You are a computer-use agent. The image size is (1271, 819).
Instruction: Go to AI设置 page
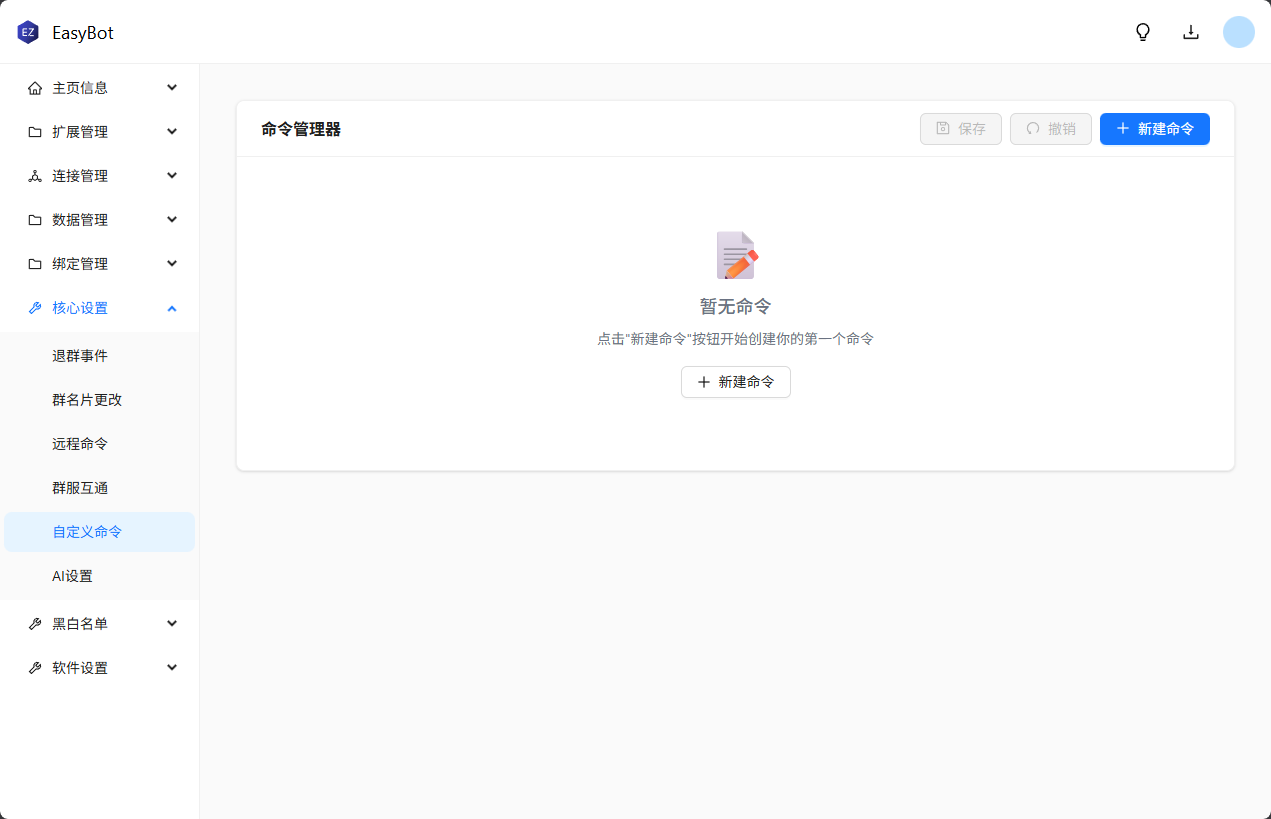(x=72, y=576)
